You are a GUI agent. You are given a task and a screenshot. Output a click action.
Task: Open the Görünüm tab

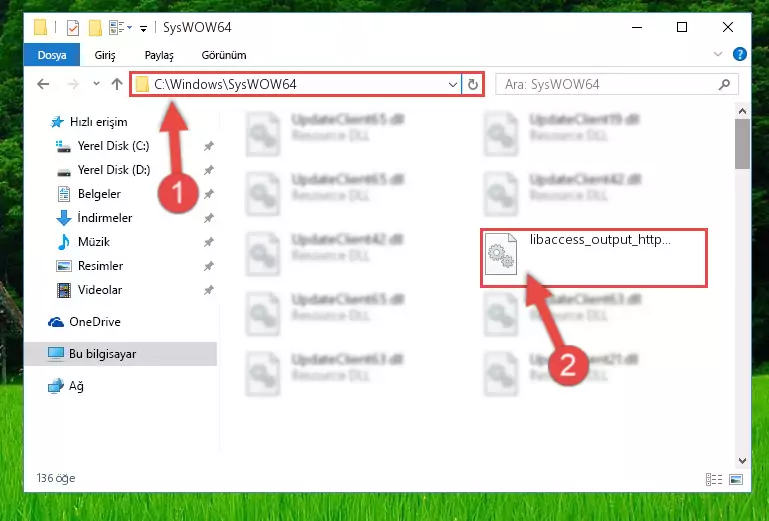(224, 55)
